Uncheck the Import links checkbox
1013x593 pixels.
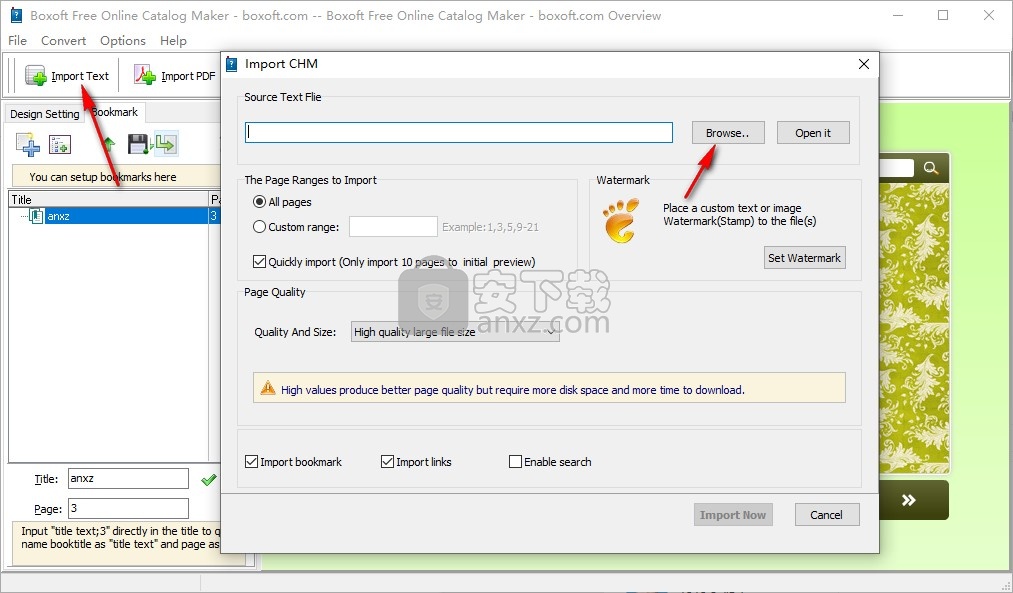[387, 462]
